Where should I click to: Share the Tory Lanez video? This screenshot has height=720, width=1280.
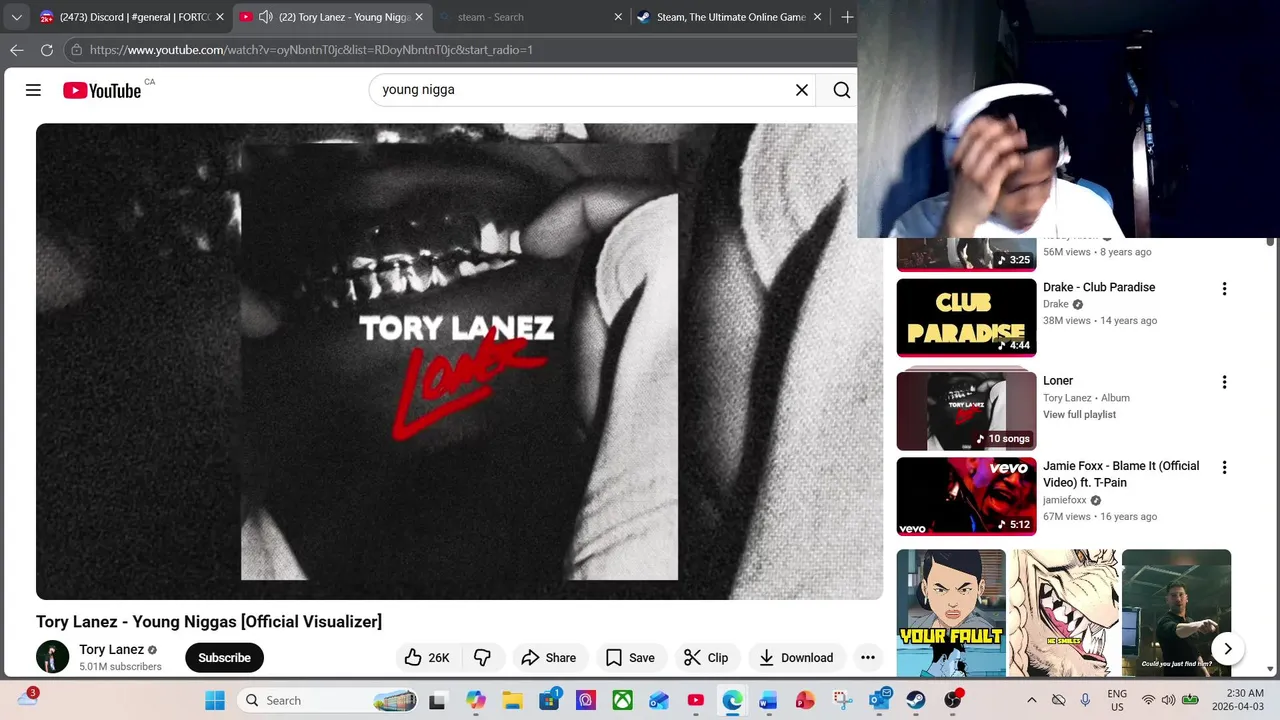pos(549,657)
